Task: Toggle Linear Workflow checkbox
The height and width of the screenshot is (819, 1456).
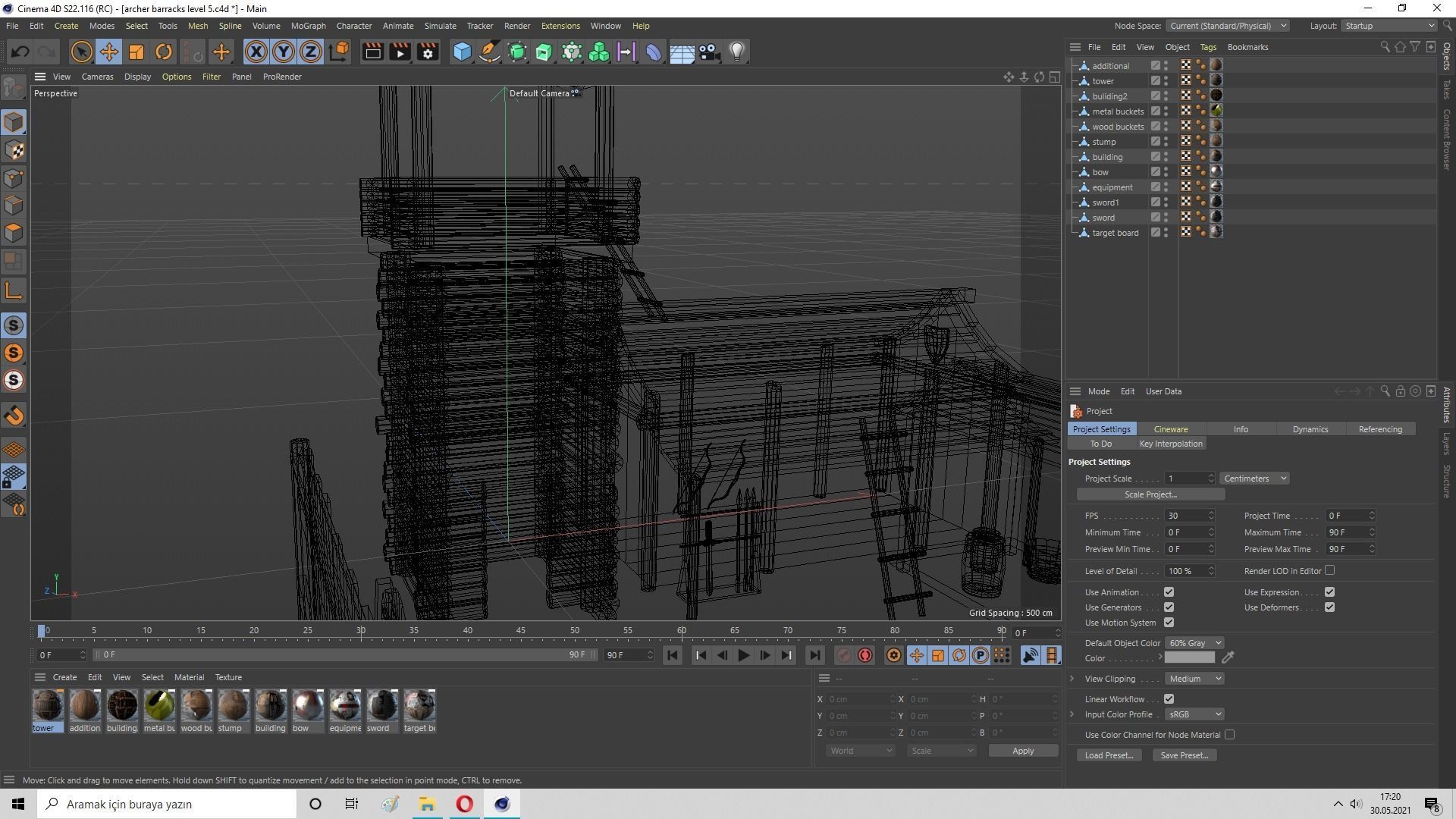Action: 1169,699
